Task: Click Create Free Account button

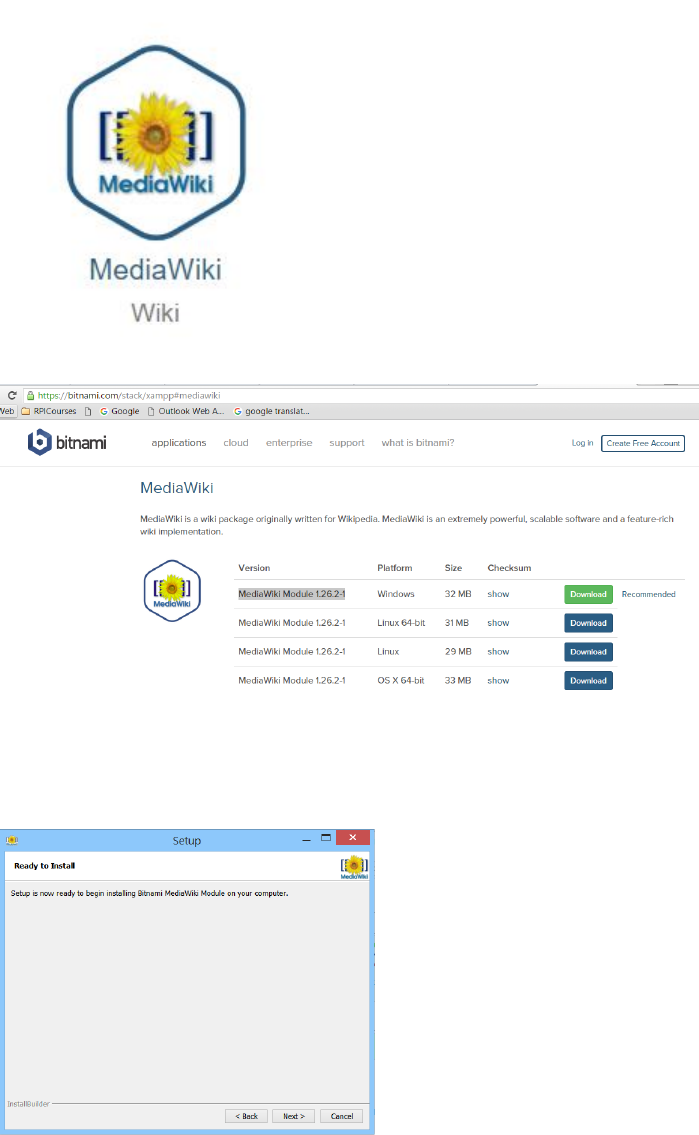Action: (643, 443)
